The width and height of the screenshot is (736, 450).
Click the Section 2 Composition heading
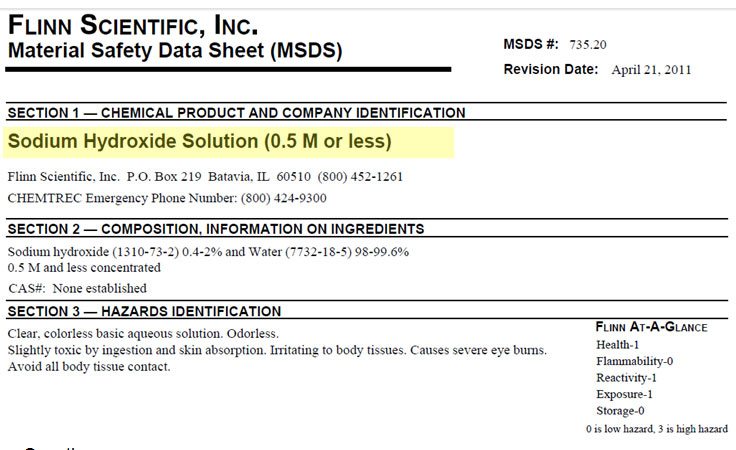coord(216,229)
